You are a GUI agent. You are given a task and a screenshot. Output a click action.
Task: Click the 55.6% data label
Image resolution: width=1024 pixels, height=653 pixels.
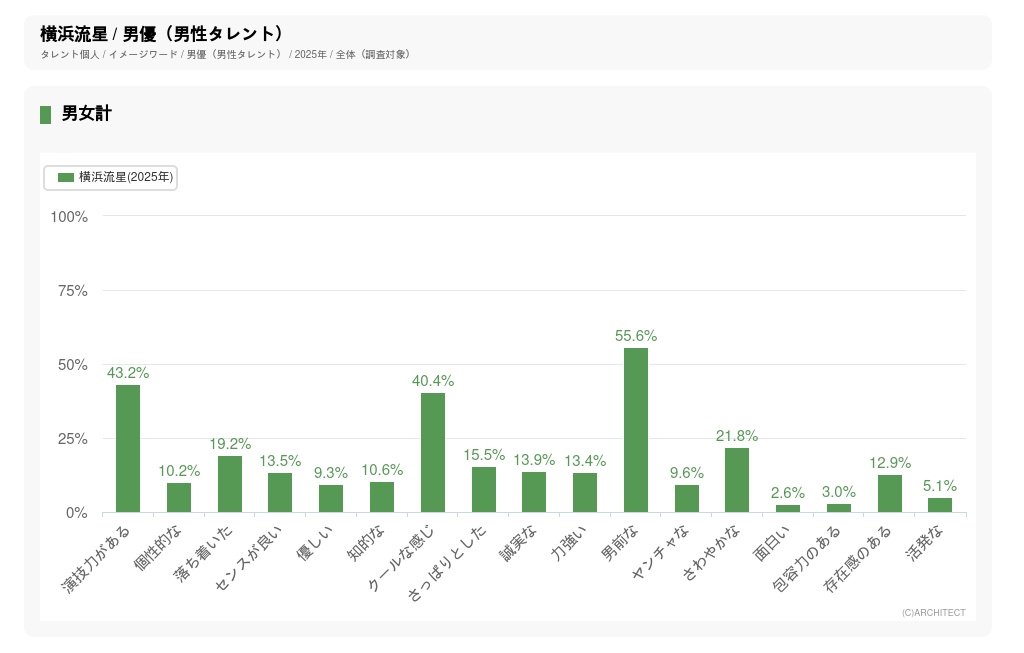click(636, 336)
